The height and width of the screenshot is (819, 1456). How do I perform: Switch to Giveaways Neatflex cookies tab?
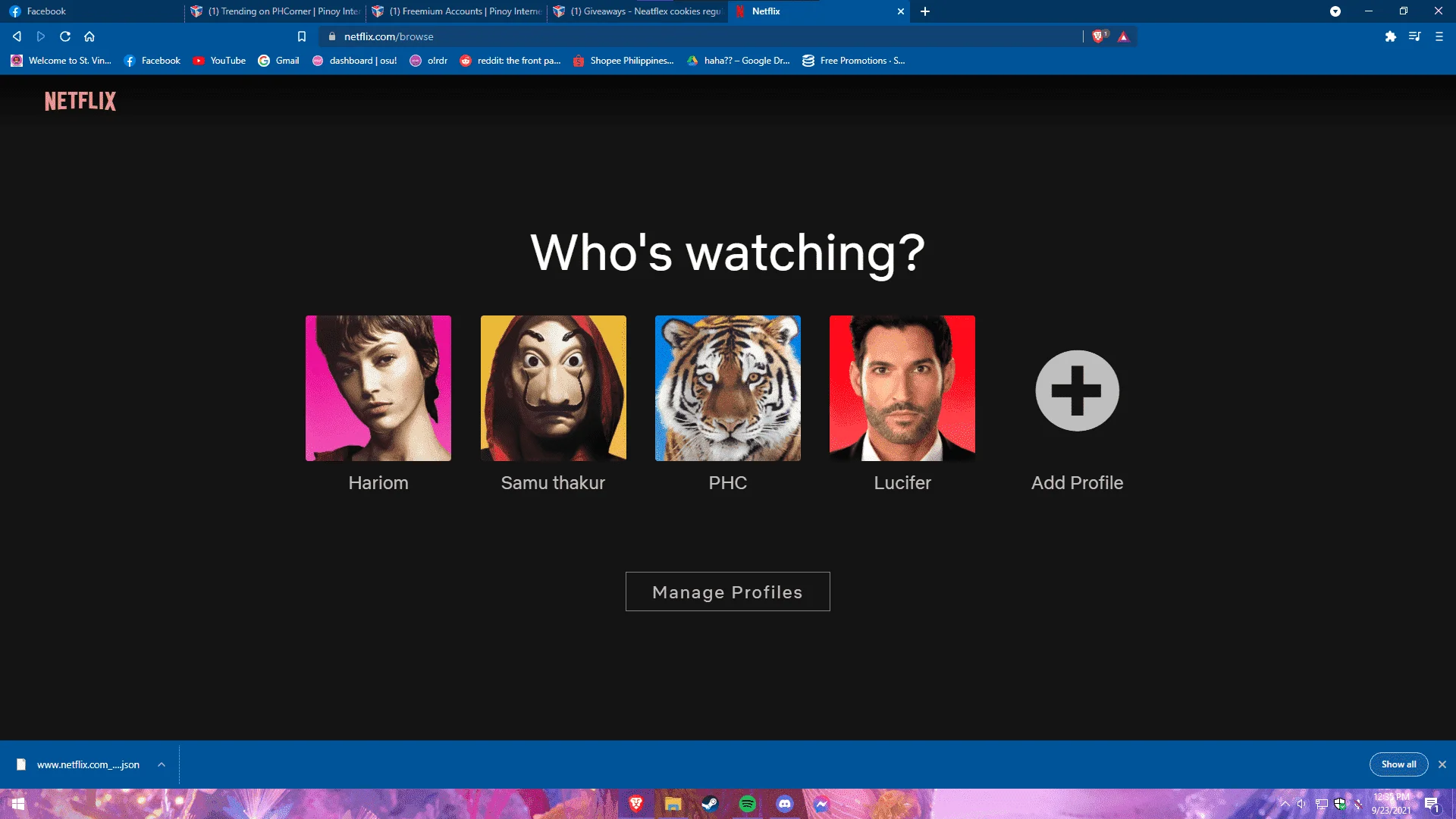pos(637,11)
